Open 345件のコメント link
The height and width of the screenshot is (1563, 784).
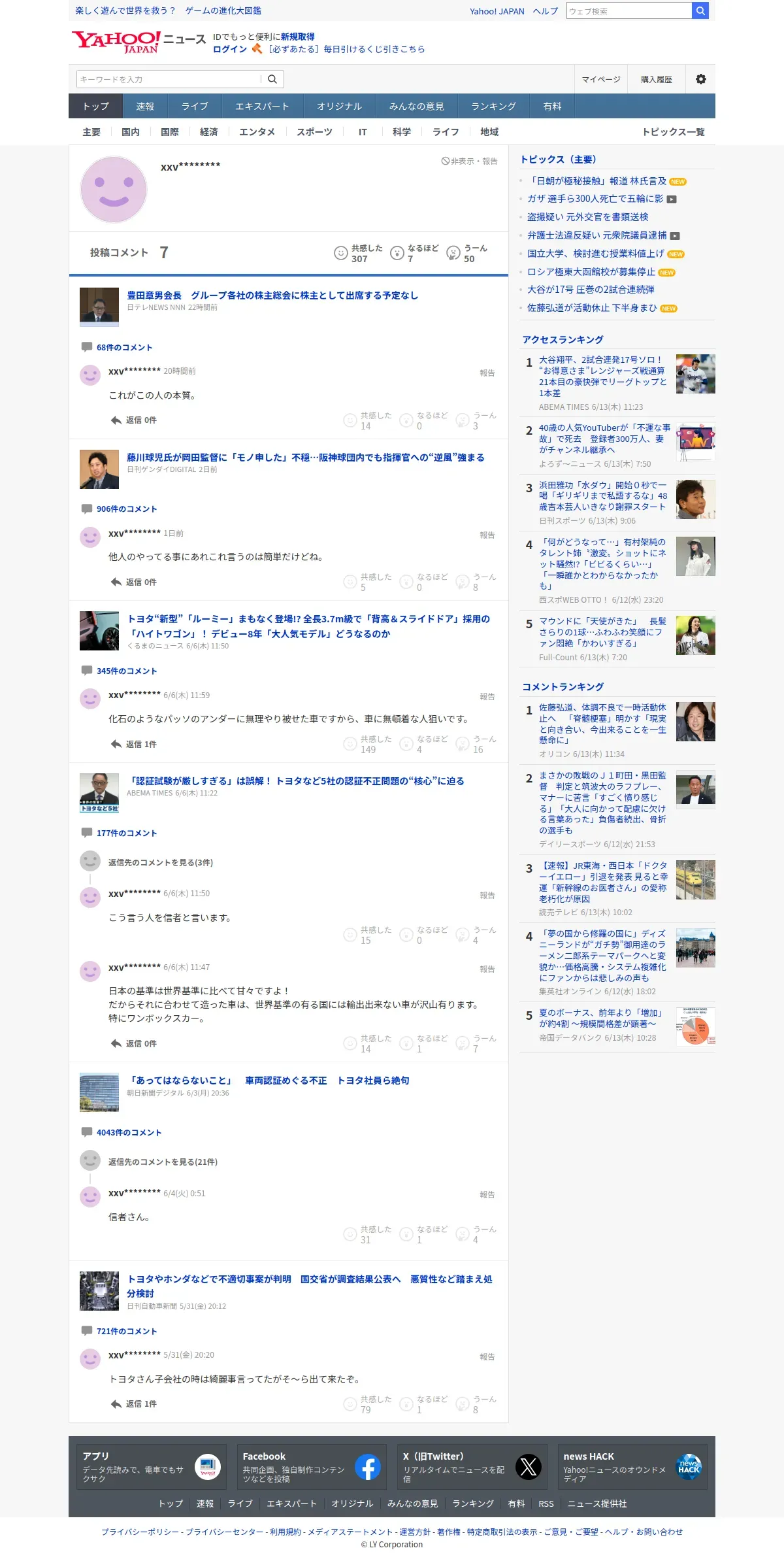(x=119, y=671)
